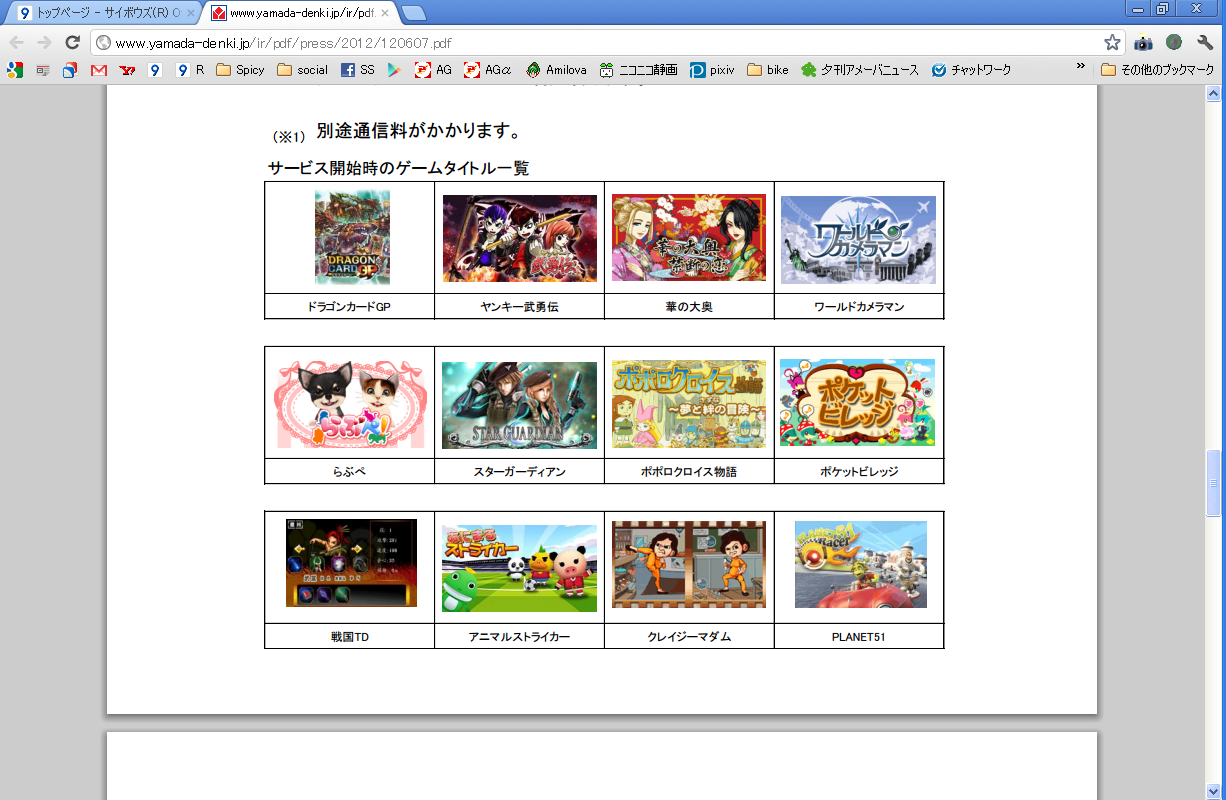1226x800 pixels.
Task: Bookmark this page with the star icon
Action: click(1112, 43)
